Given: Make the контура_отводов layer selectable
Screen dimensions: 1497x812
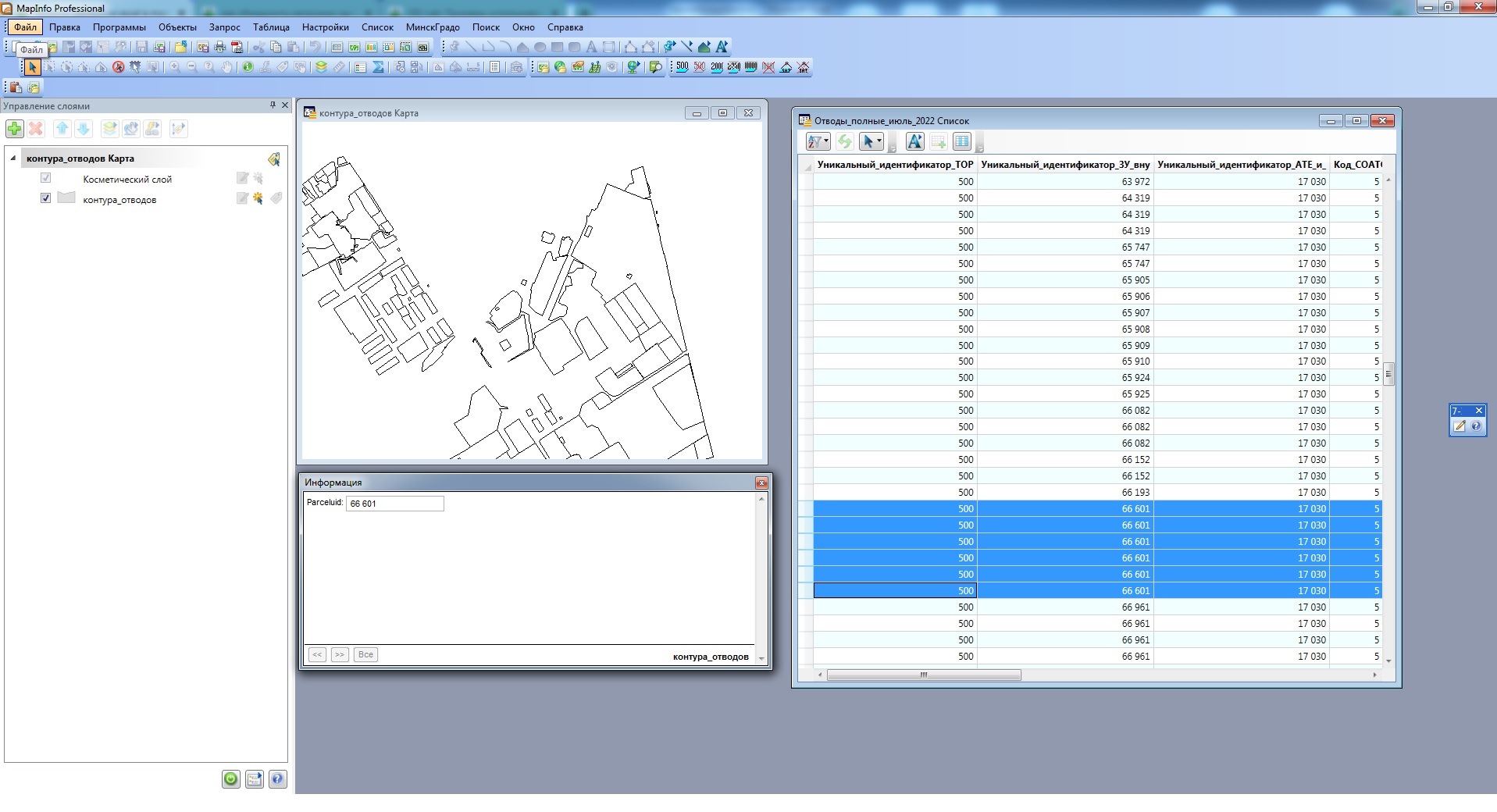Looking at the screenshot, I should point(257,199).
